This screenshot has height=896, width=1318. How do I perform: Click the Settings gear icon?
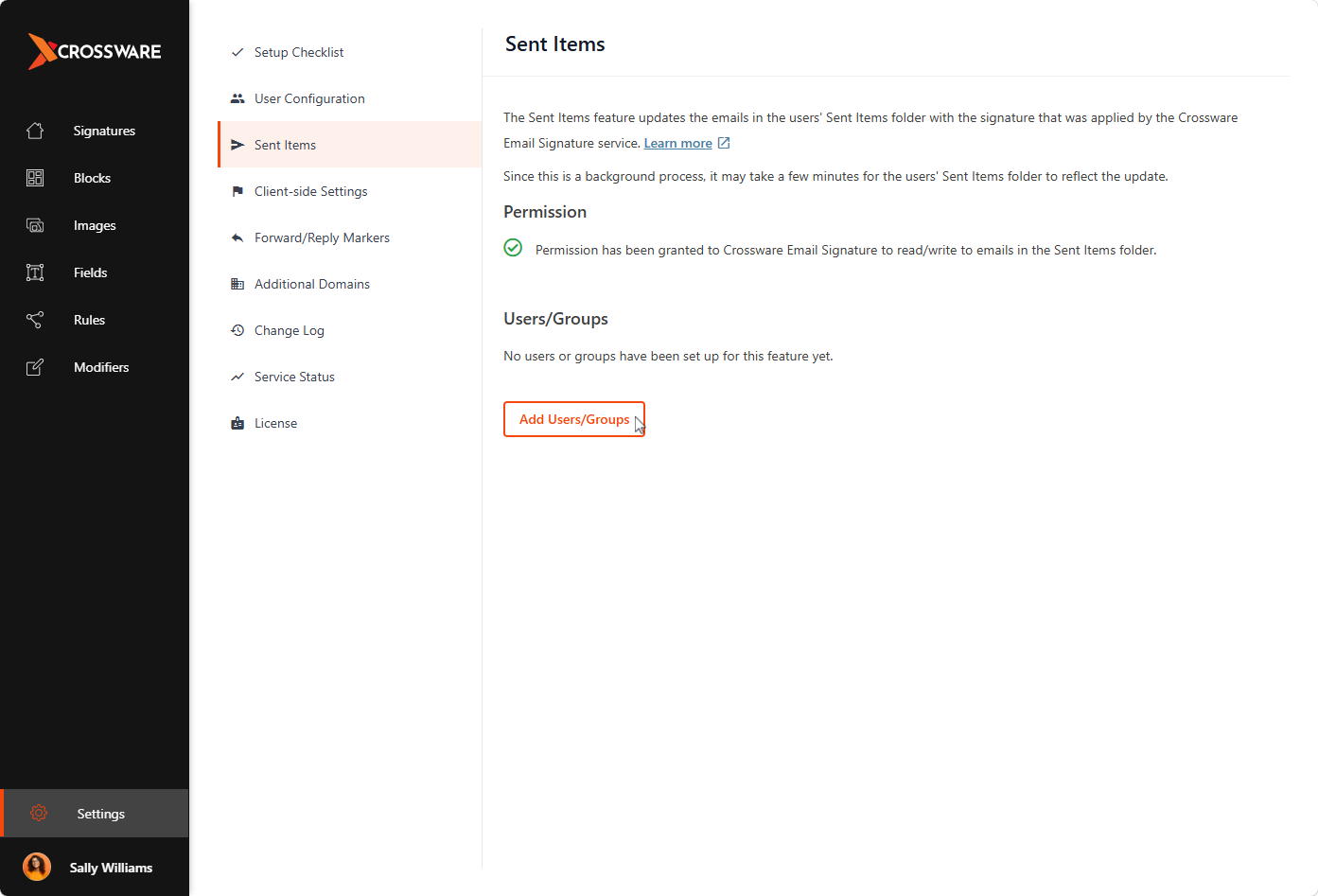(x=39, y=813)
